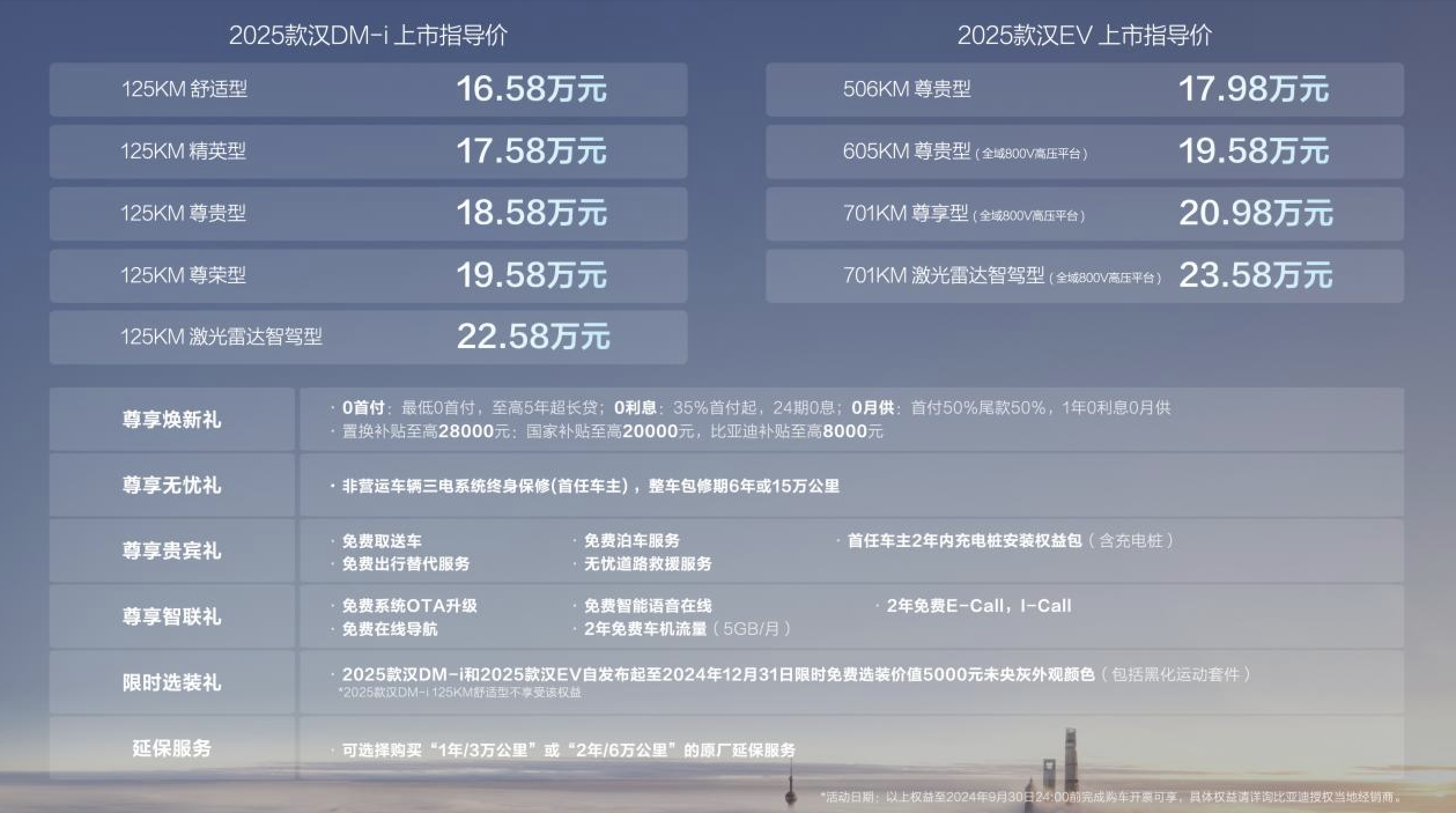Select the 125KM 精英型 17.58万元 row

(x=368, y=151)
